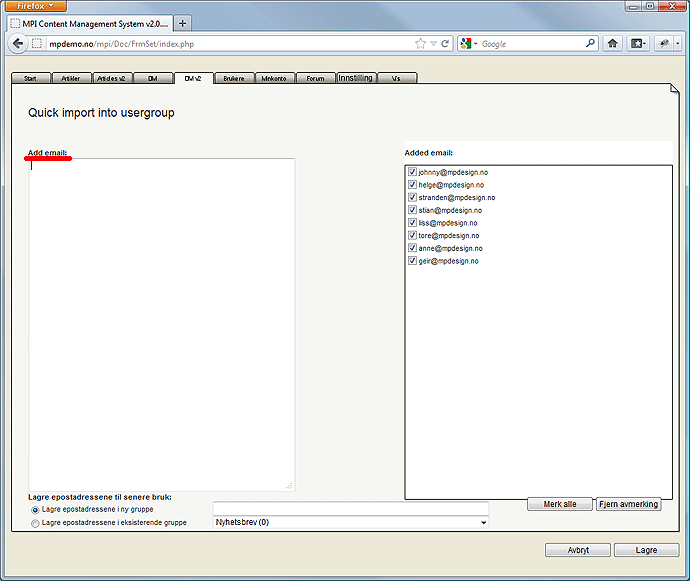
Task: Uncheck tore@mpdesign.no checkbox
Action: coord(412,235)
